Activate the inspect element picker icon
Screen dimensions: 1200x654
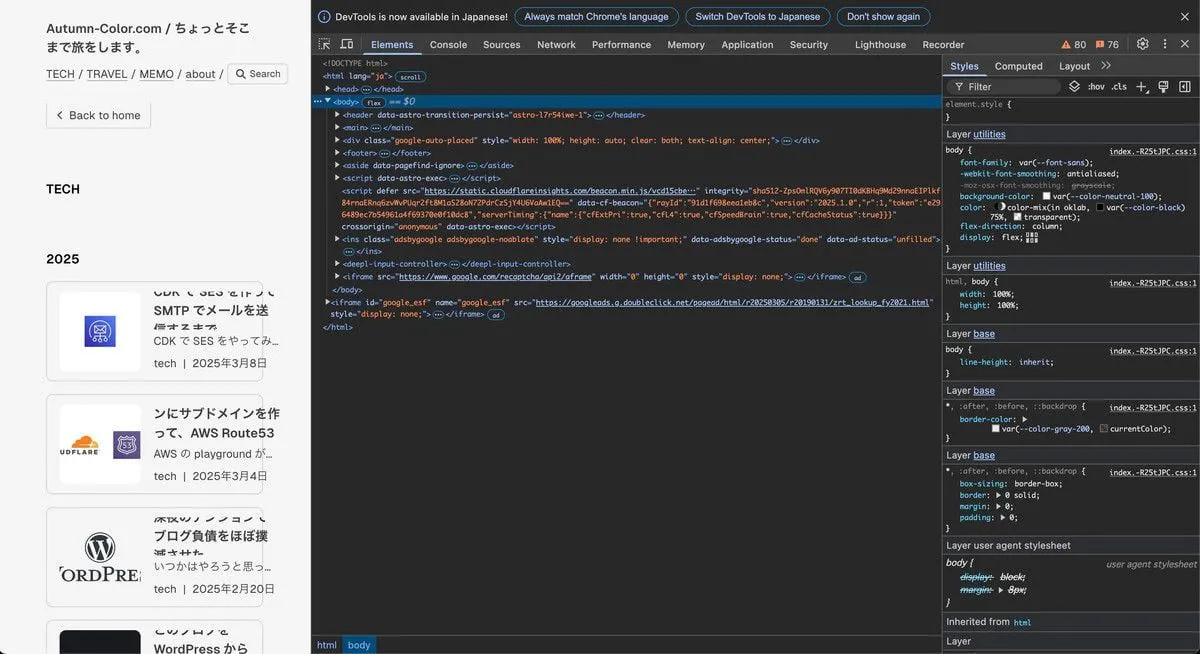coord(325,44)
